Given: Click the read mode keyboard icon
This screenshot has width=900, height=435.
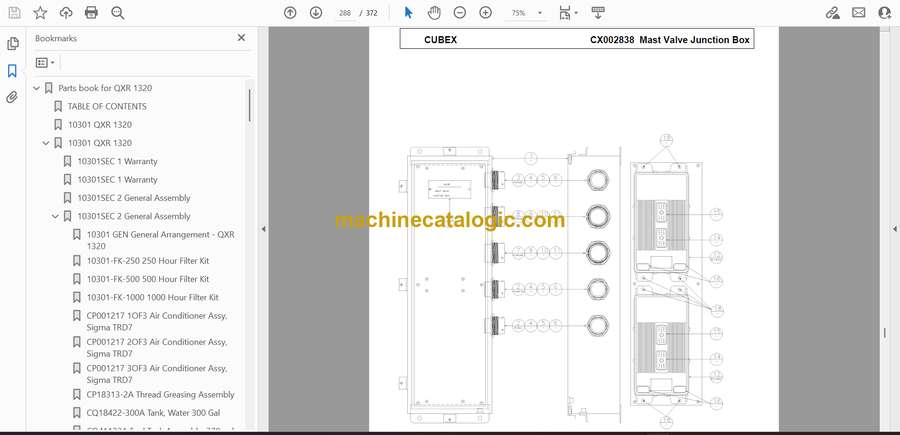Looking at the screenshot, I should tap(598, 13).
